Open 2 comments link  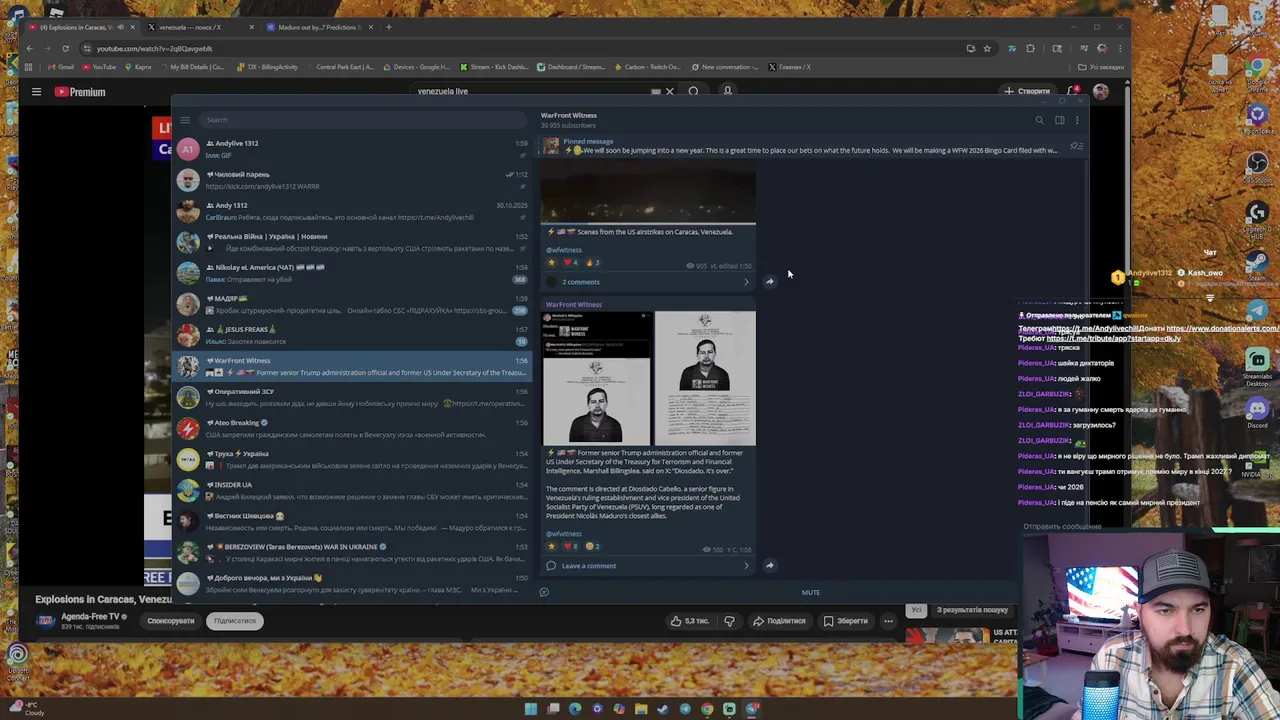pos(581,282)
